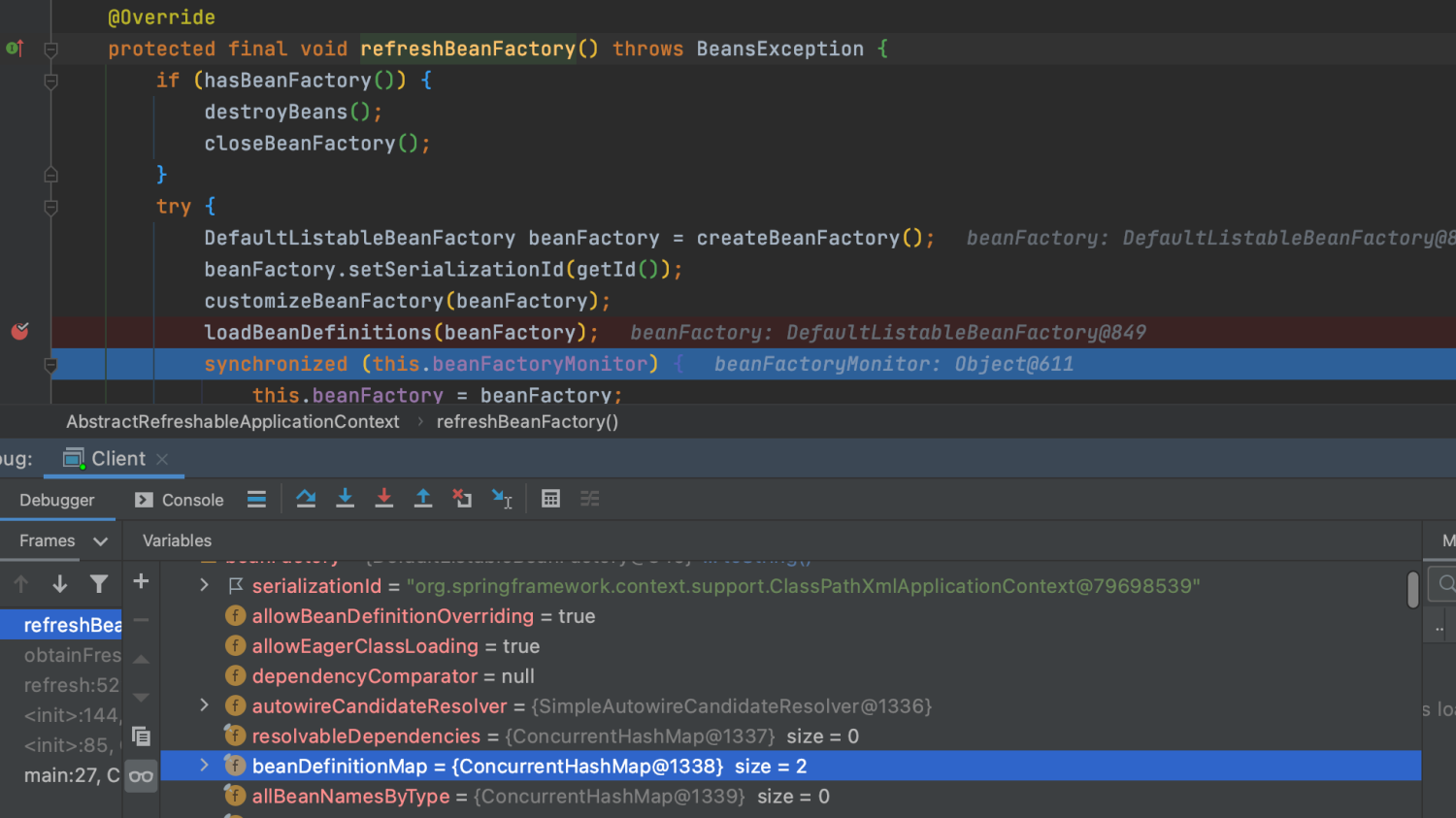
Task: Expand the autowireCandidateResolver variable node
Action: coord(204,705)
